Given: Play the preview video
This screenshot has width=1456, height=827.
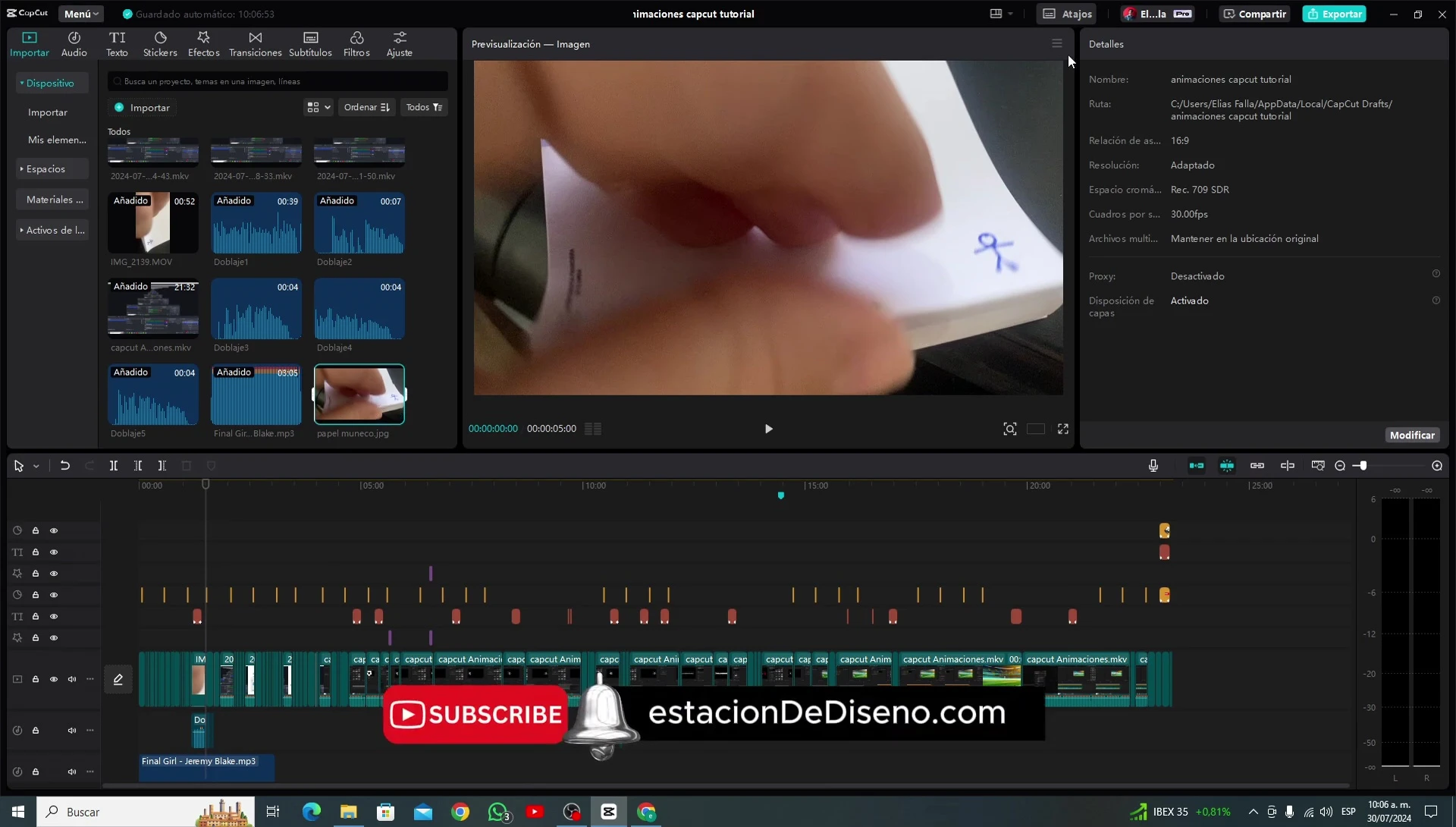Looking at the screenshot, I should pyautogui.click(x=768, y=429).
